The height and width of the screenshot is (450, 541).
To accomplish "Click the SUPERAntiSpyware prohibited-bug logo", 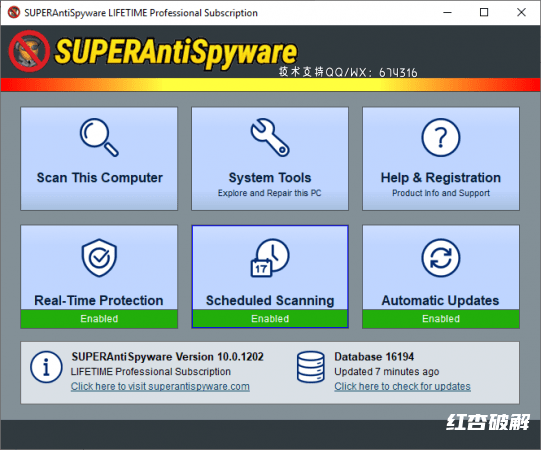I will (x=29, y=51).
